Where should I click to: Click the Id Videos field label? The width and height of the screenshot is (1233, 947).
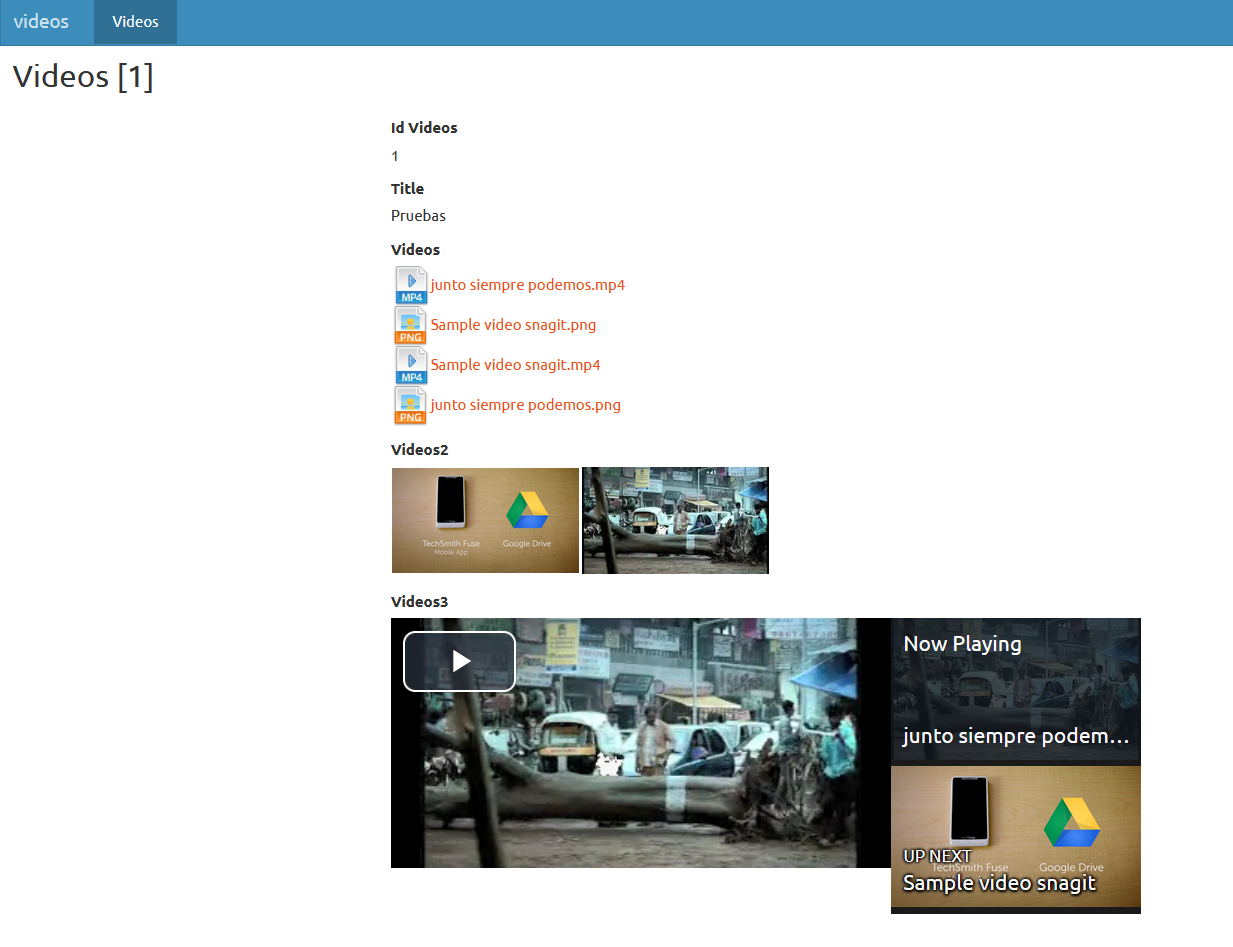click(424, 128)
